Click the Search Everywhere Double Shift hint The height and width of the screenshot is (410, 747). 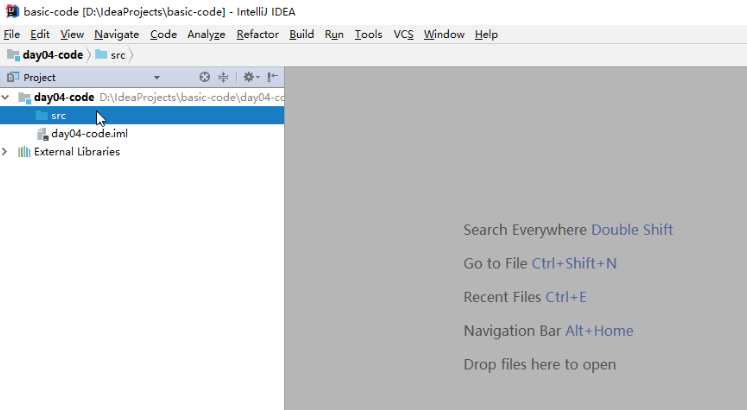tap(568, 230)
